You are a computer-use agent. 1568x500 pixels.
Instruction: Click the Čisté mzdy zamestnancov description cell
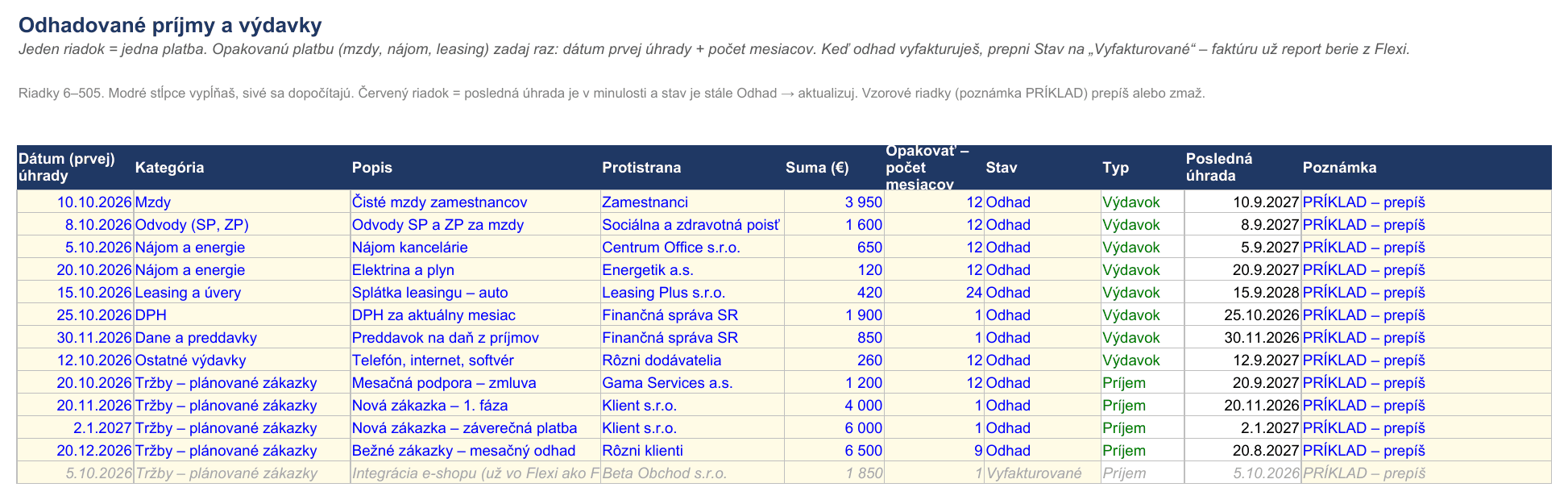coord(475,202)
